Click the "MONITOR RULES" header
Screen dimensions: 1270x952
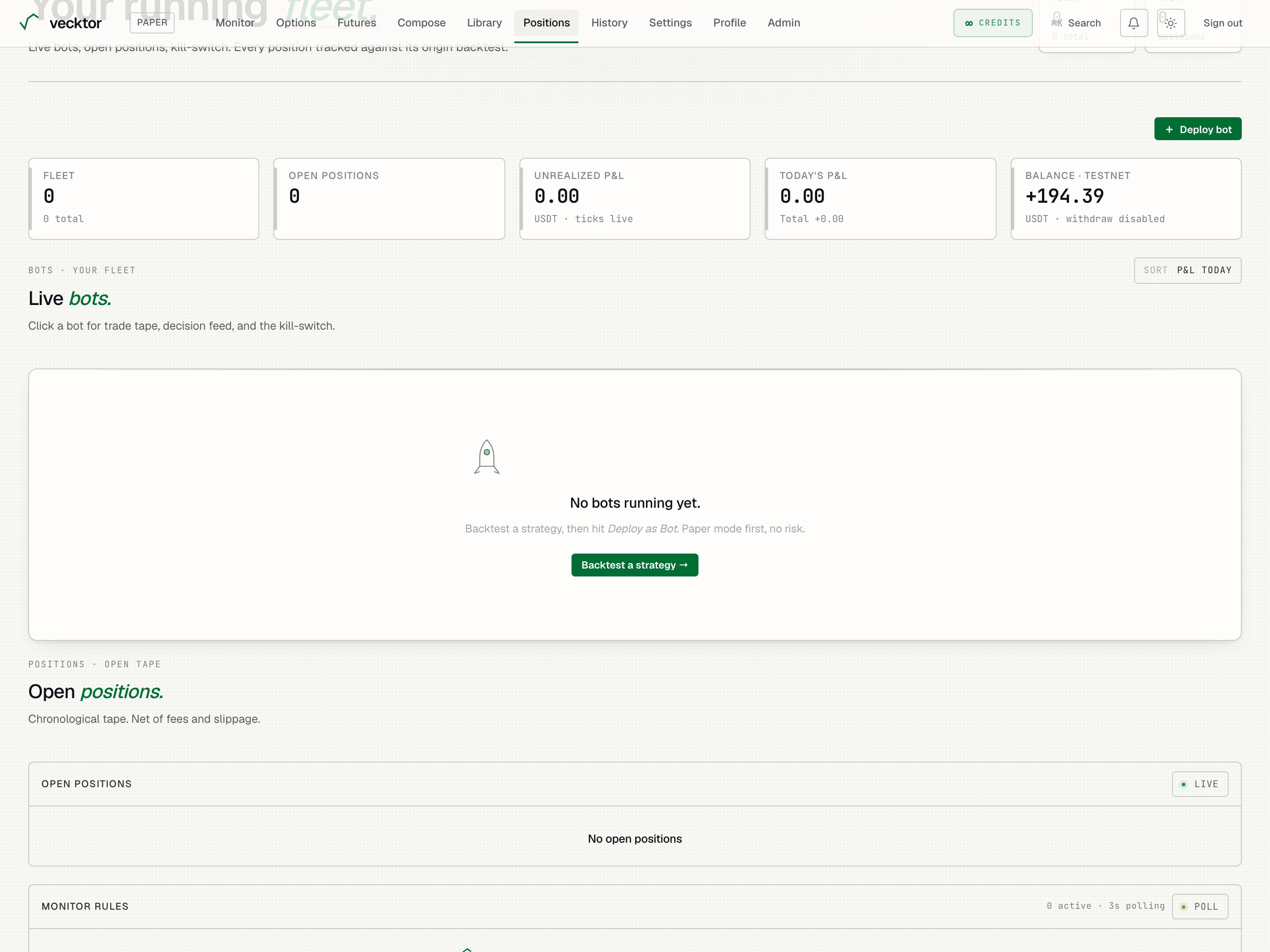85,906
